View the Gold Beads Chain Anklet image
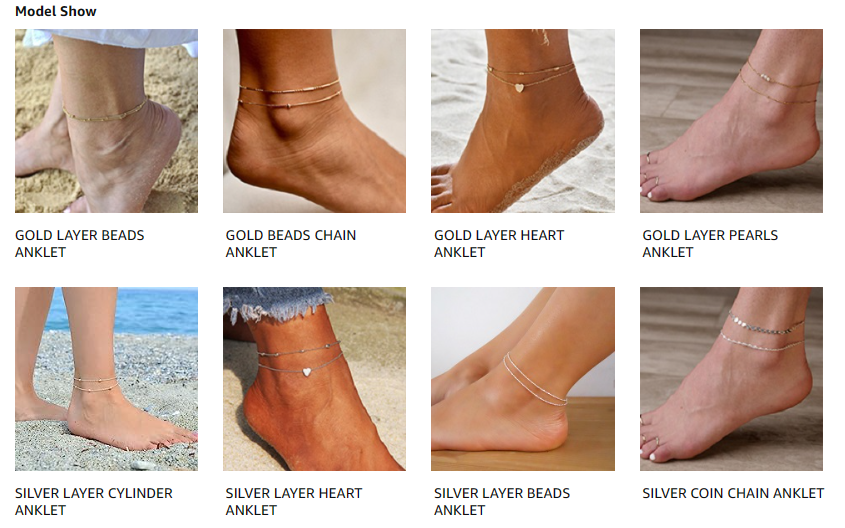Viewport: 845px width, 528px height. pos(314,121)
